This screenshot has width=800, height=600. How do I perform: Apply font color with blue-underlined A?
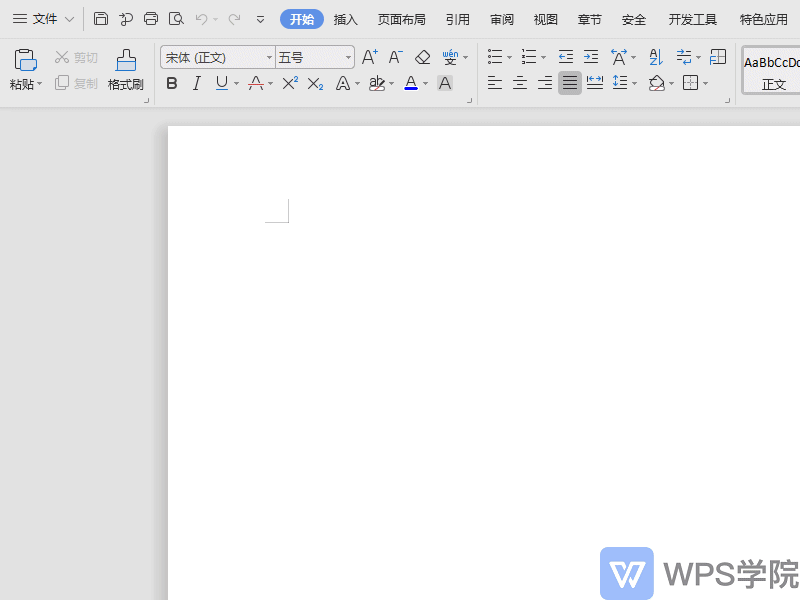pos(411,83)
